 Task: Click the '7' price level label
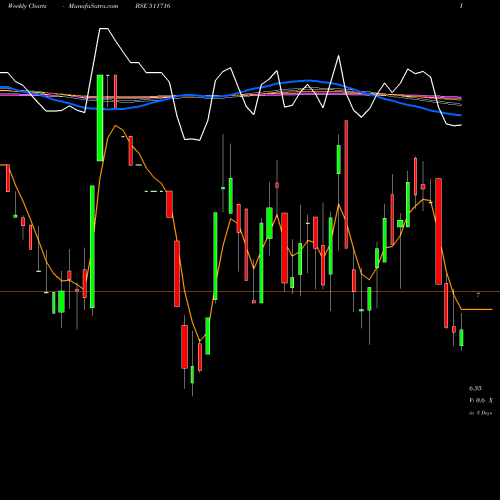[x=478, y=295]
